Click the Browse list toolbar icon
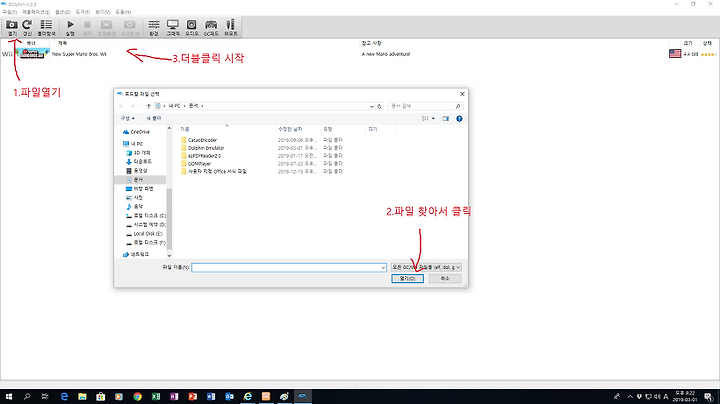Screen dimensions: 720x404 [46, 28]
